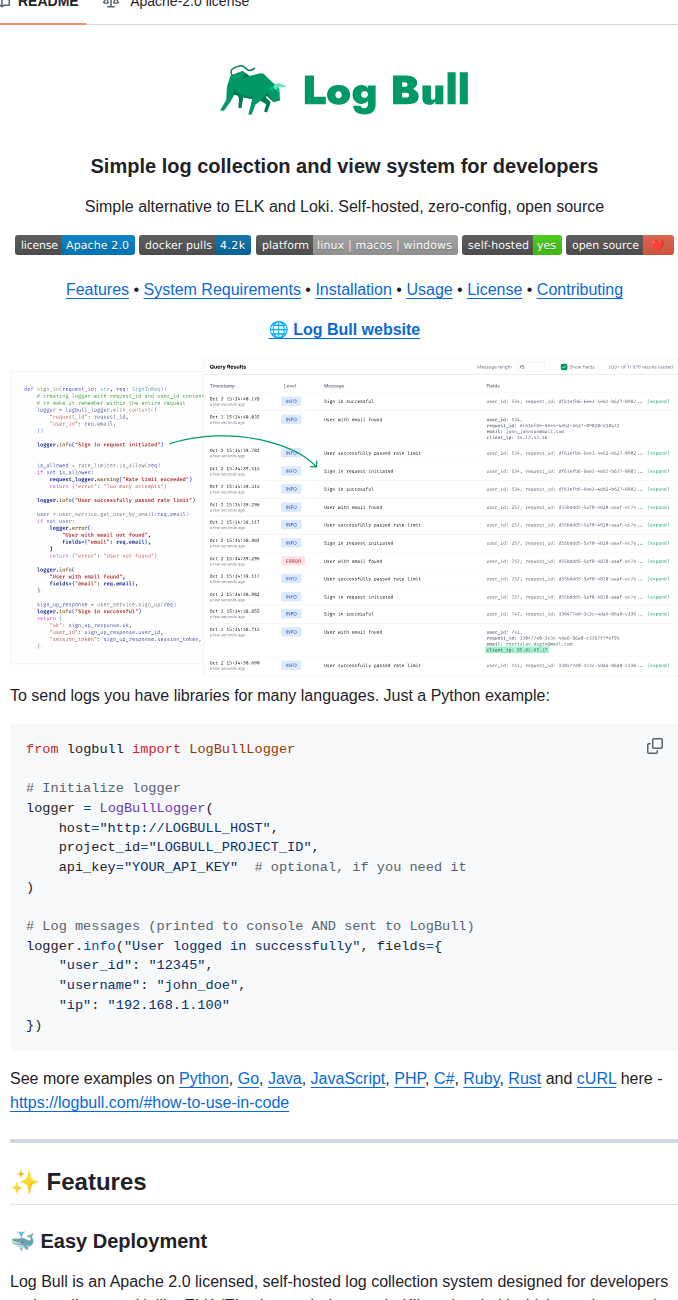Click the globe icon next to Log Bull website
This screenshot has height=1300, width=678.
tap(278, 330)
